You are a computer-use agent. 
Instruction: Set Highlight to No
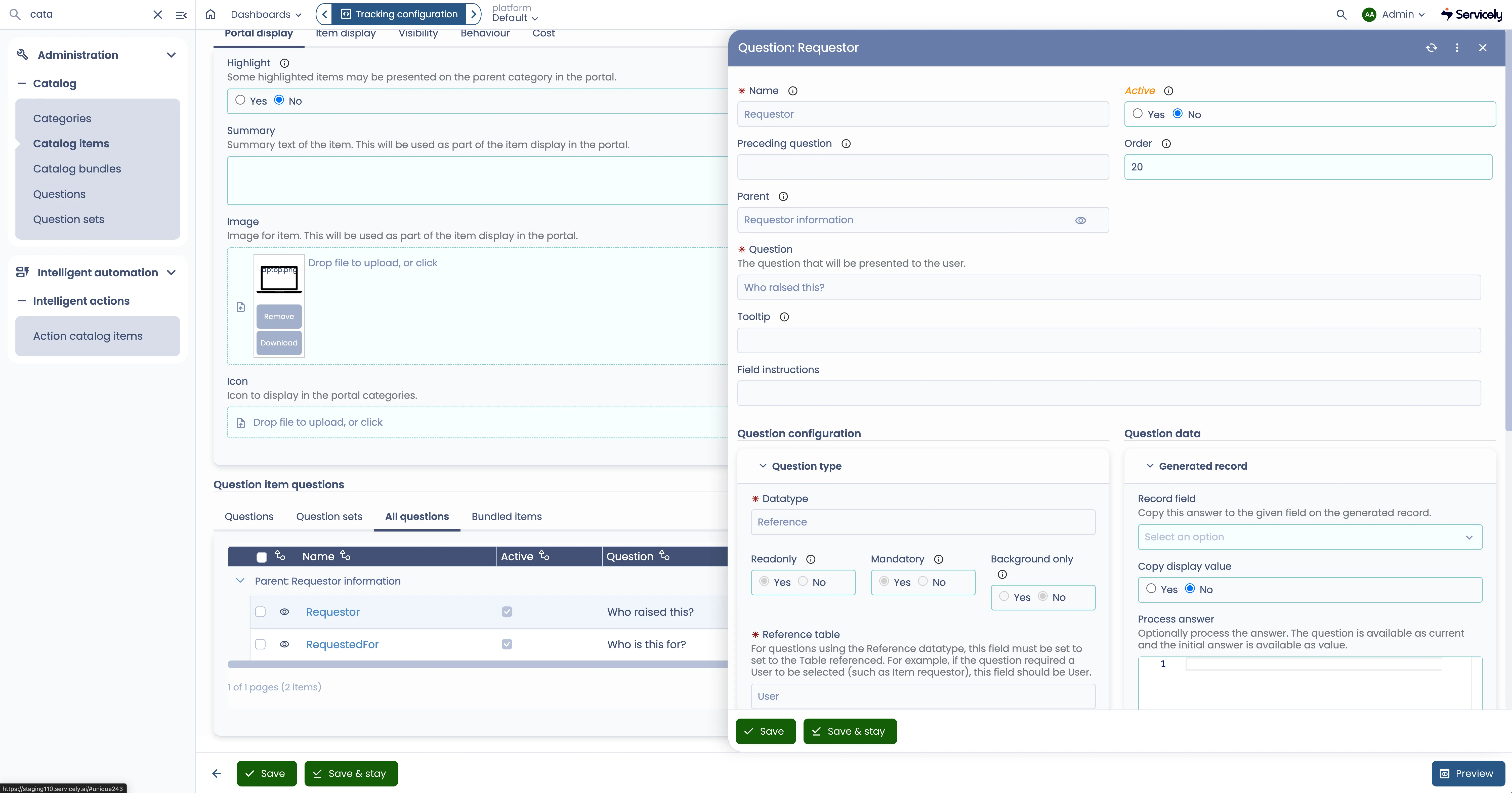[x=279, y=100]
